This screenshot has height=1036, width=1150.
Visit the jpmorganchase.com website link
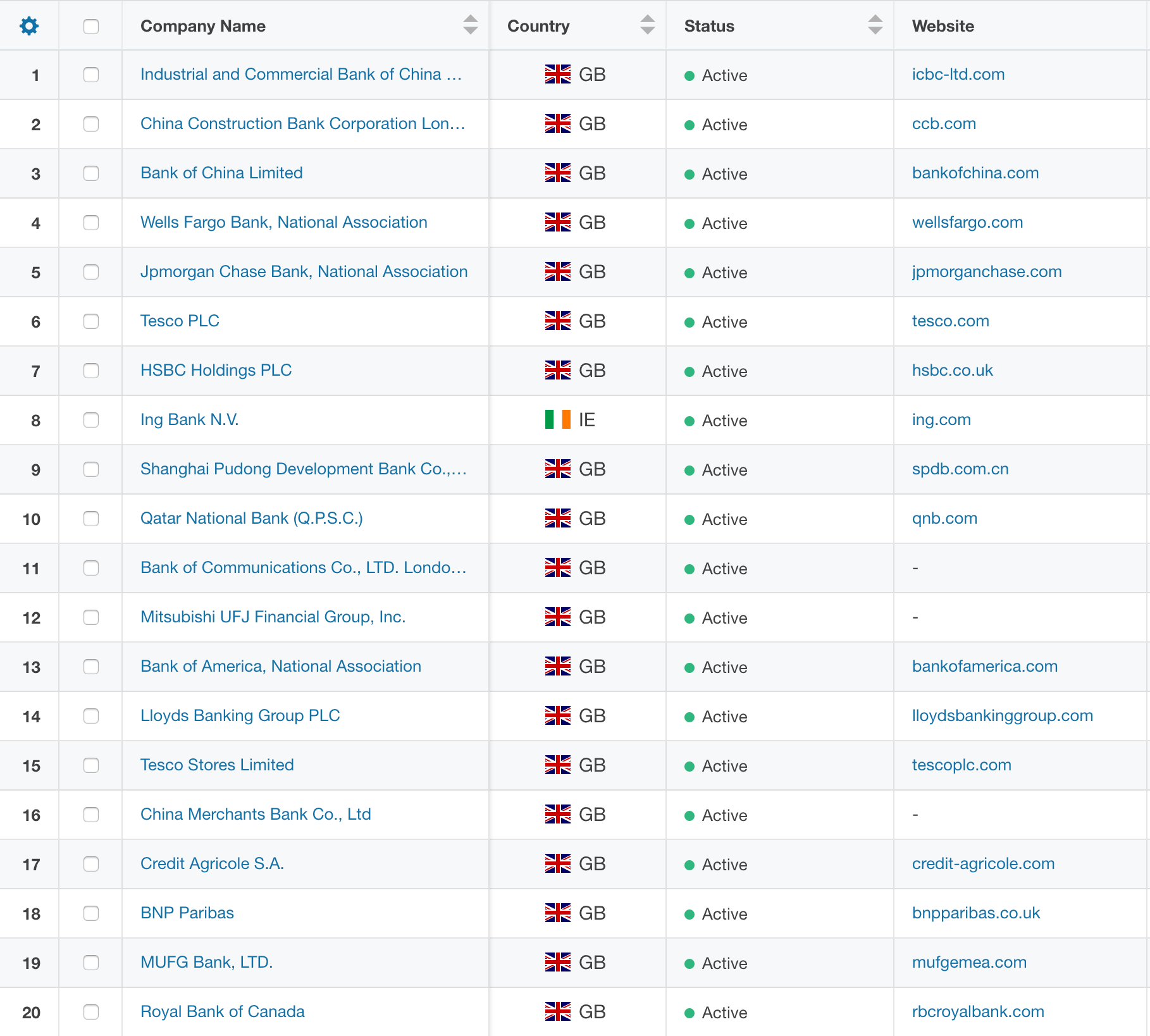click(x=987, y=272)
